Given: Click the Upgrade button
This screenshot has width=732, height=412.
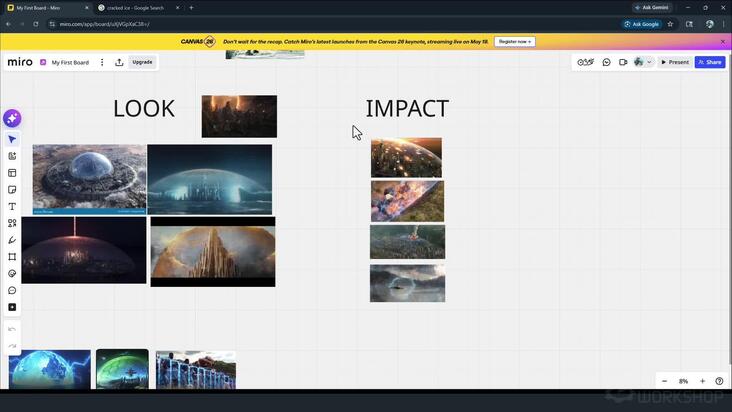Looking at the screenshot, I should pyautogui.click(x=142, y=62).
